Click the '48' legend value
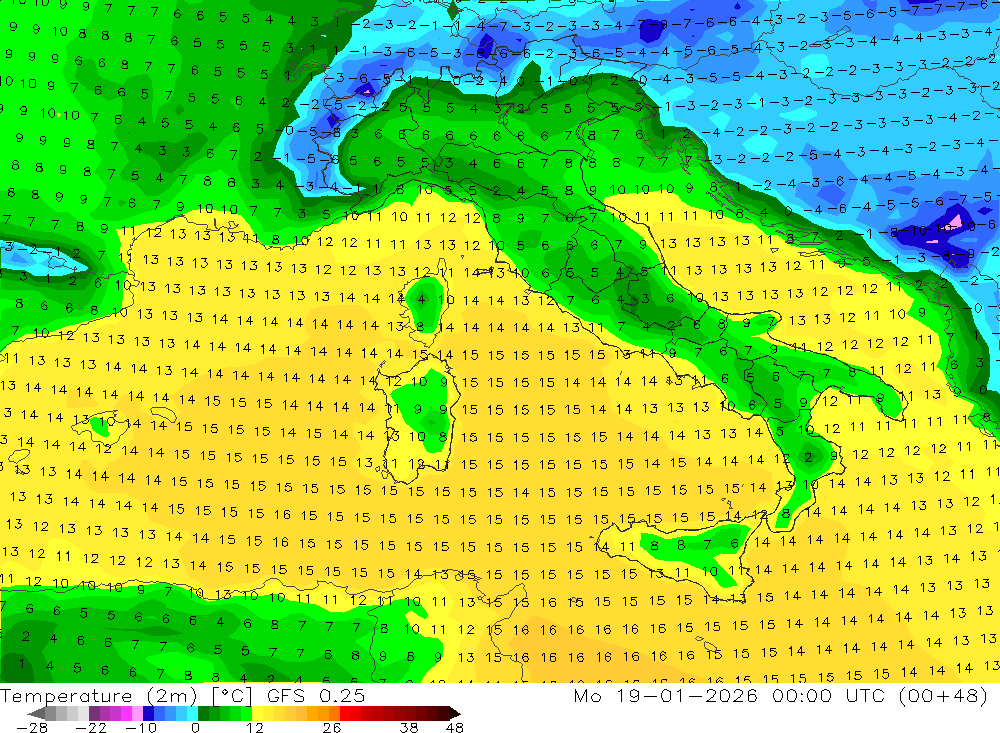The image size is (1000, 733). point(455,727)
